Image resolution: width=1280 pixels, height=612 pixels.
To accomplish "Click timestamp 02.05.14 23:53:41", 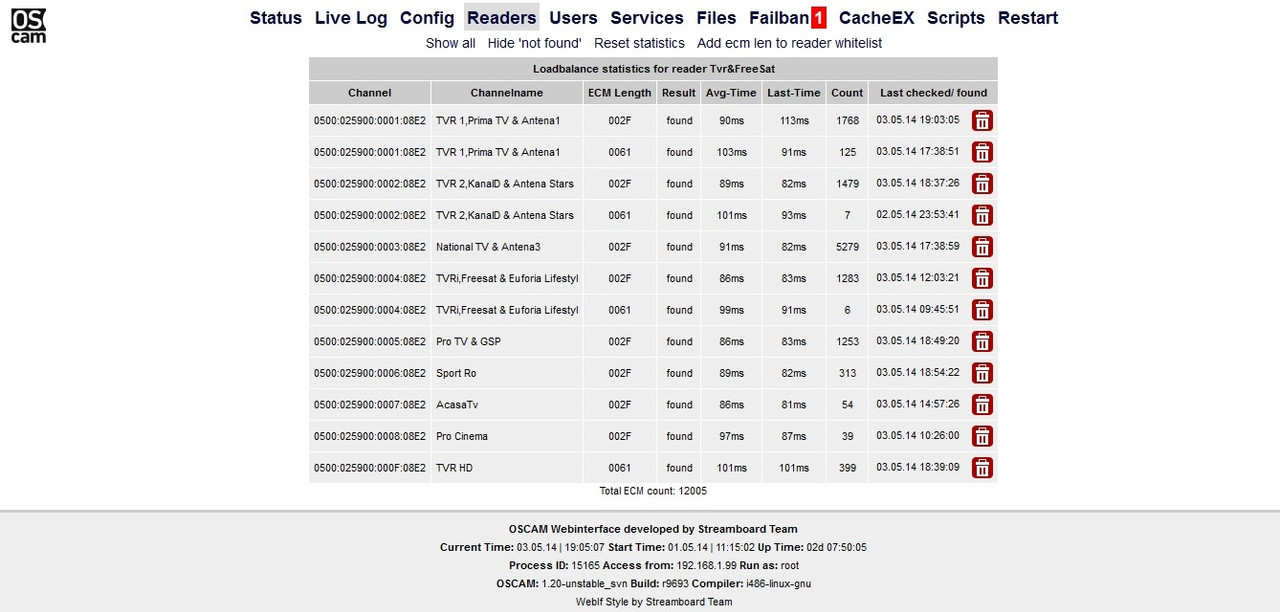I will click(918, 215).
